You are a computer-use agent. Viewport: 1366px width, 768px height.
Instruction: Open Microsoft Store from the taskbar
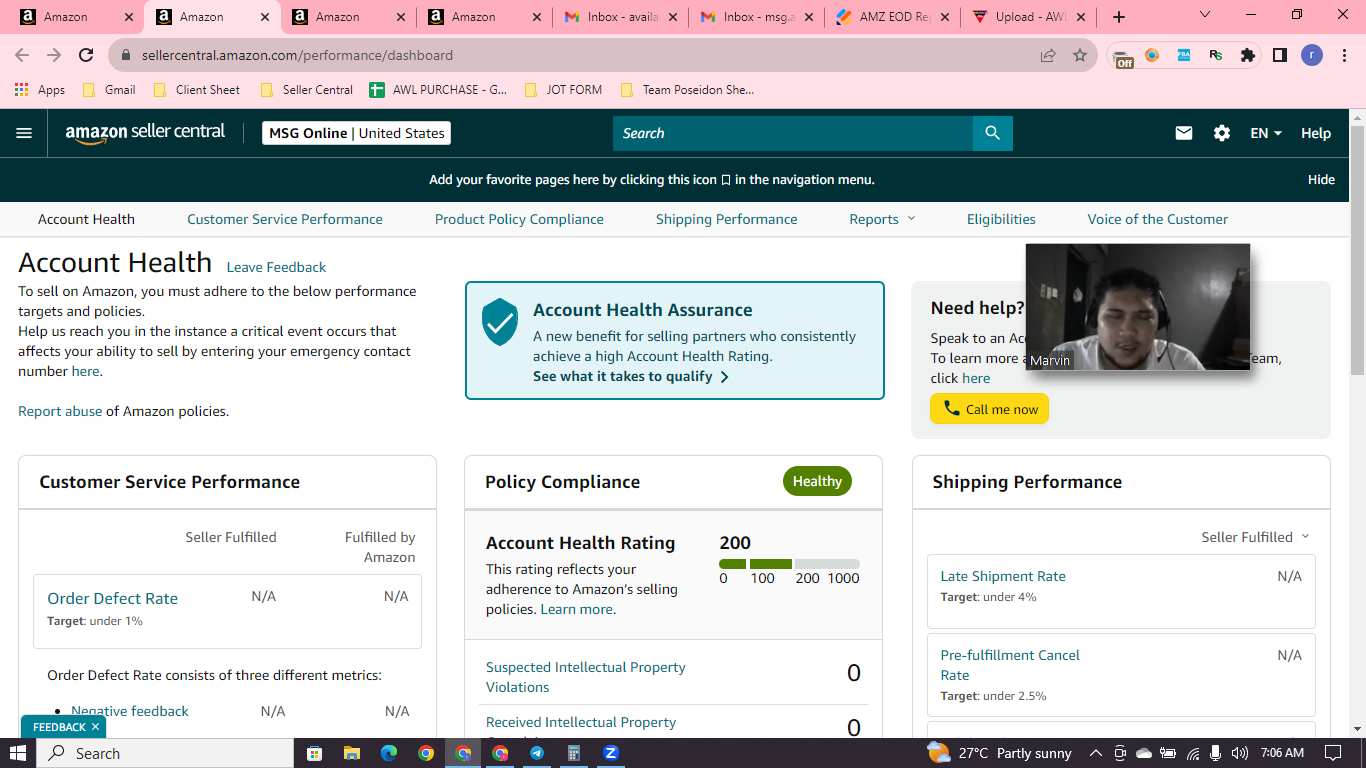click(x=314, y=753)
